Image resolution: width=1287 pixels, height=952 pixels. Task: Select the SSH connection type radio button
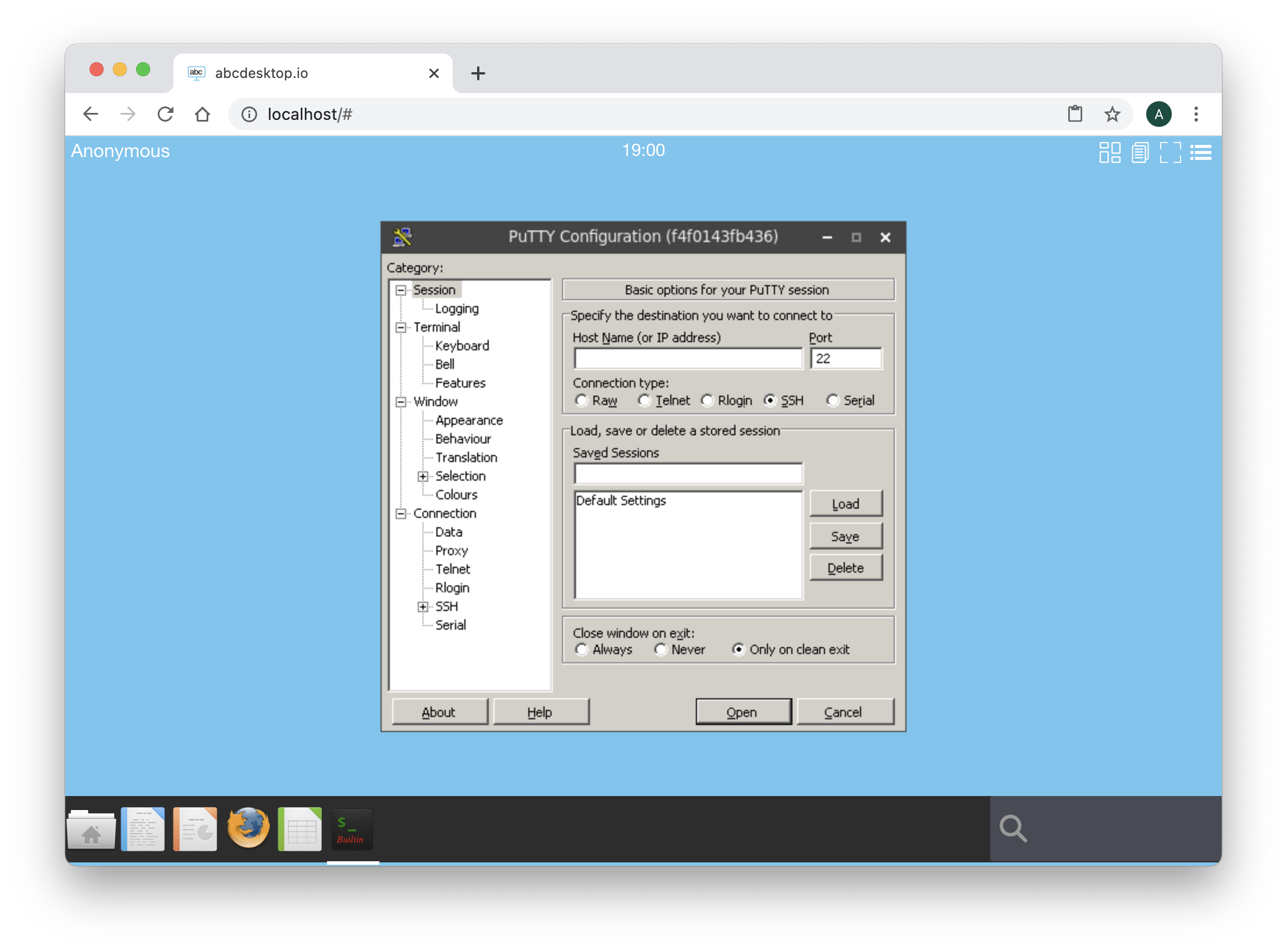[x=770, y=399]
